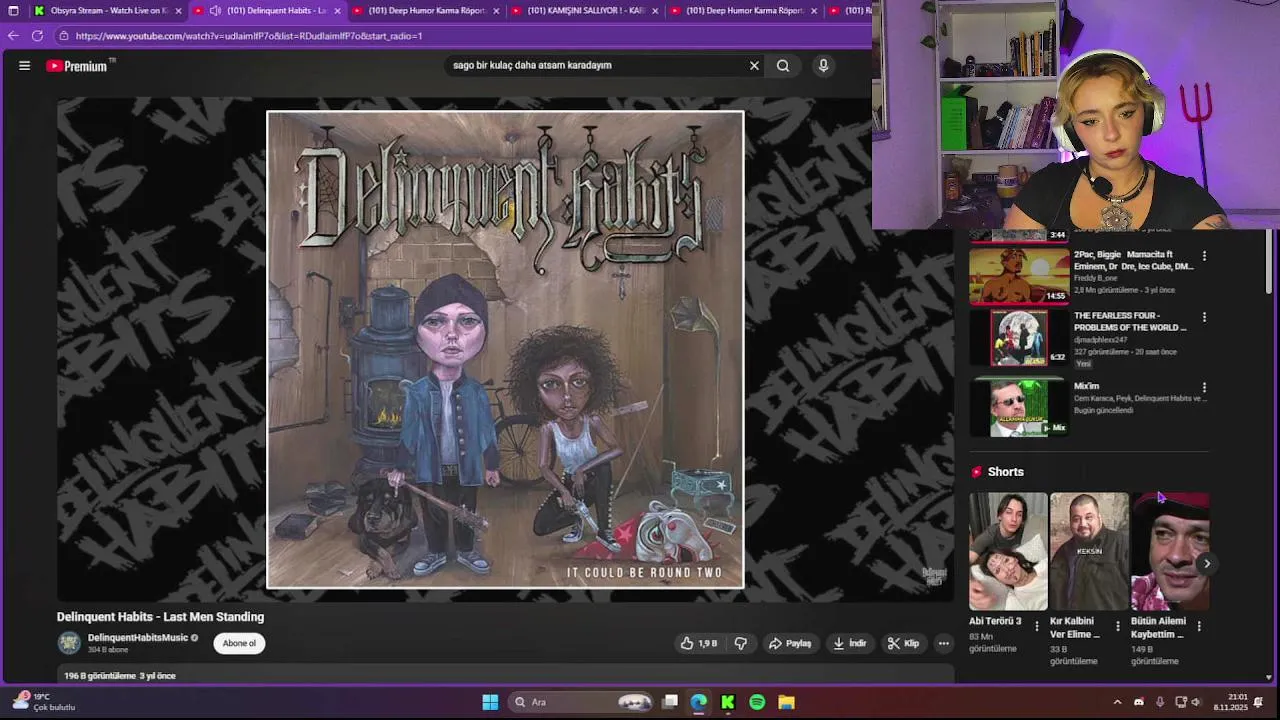Open the 2Pac, Biggie Mamacita title link
This screenshot has height=720, width=1280.
pyautogui.click(x=1134, y=261)
